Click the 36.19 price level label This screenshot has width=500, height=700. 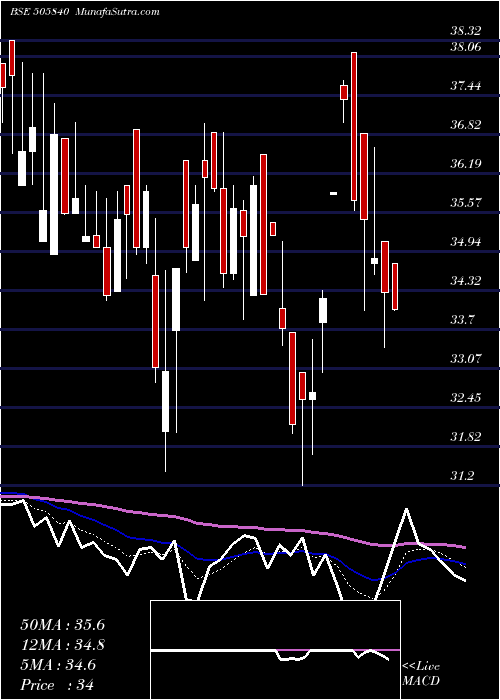pos(466,163)
